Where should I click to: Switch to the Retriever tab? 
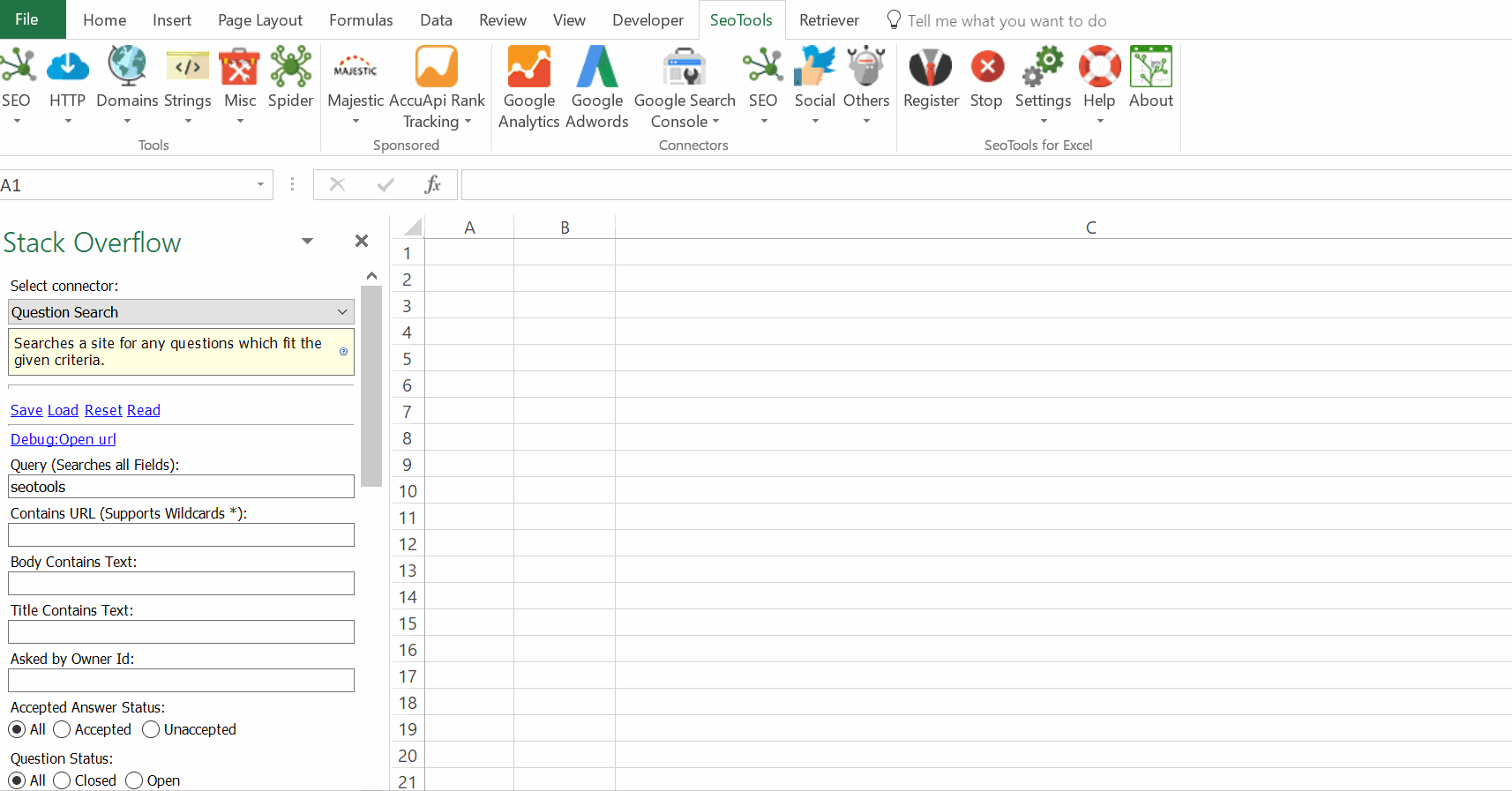829,20
